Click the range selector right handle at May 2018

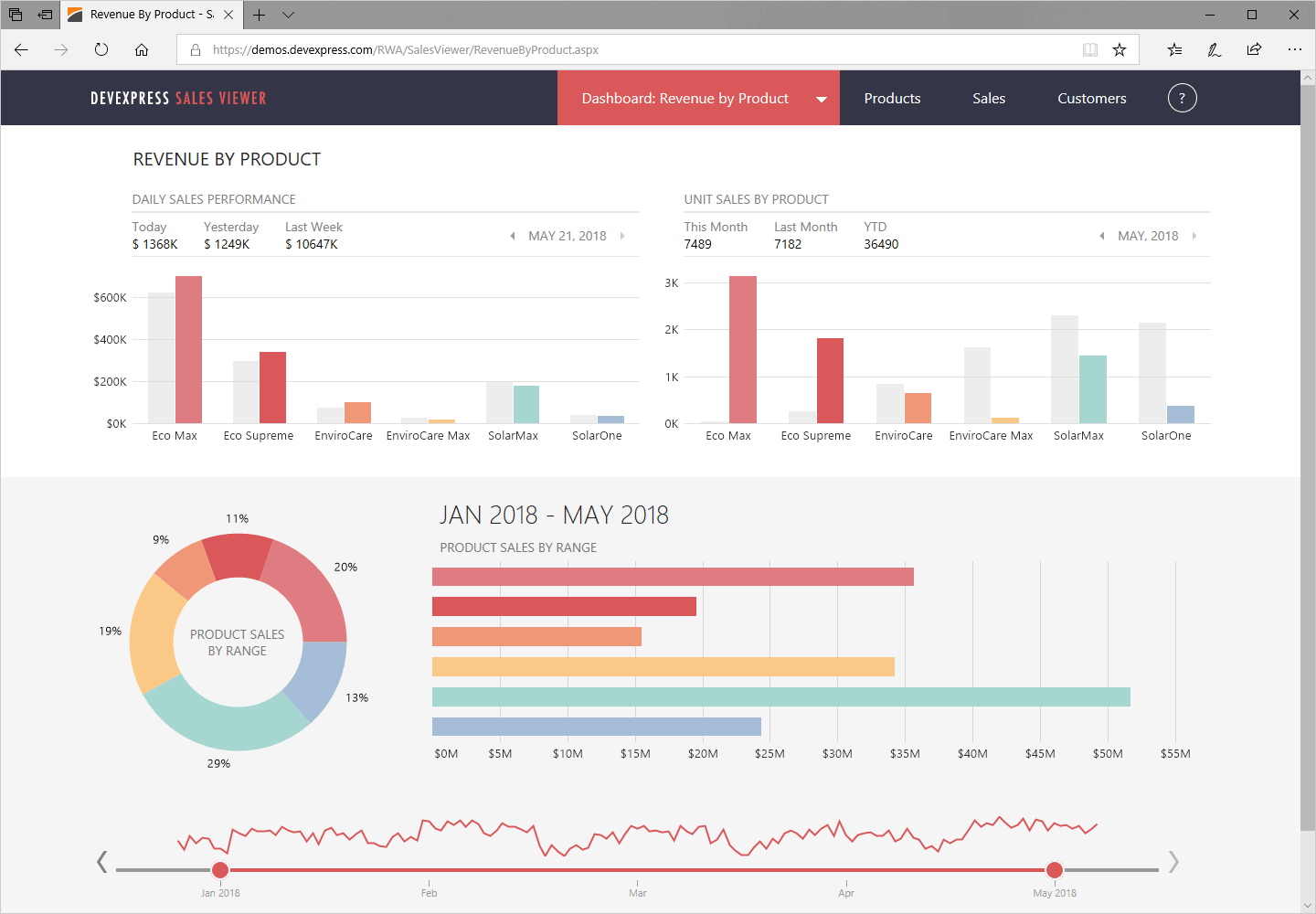click(x=1055, y=870)
